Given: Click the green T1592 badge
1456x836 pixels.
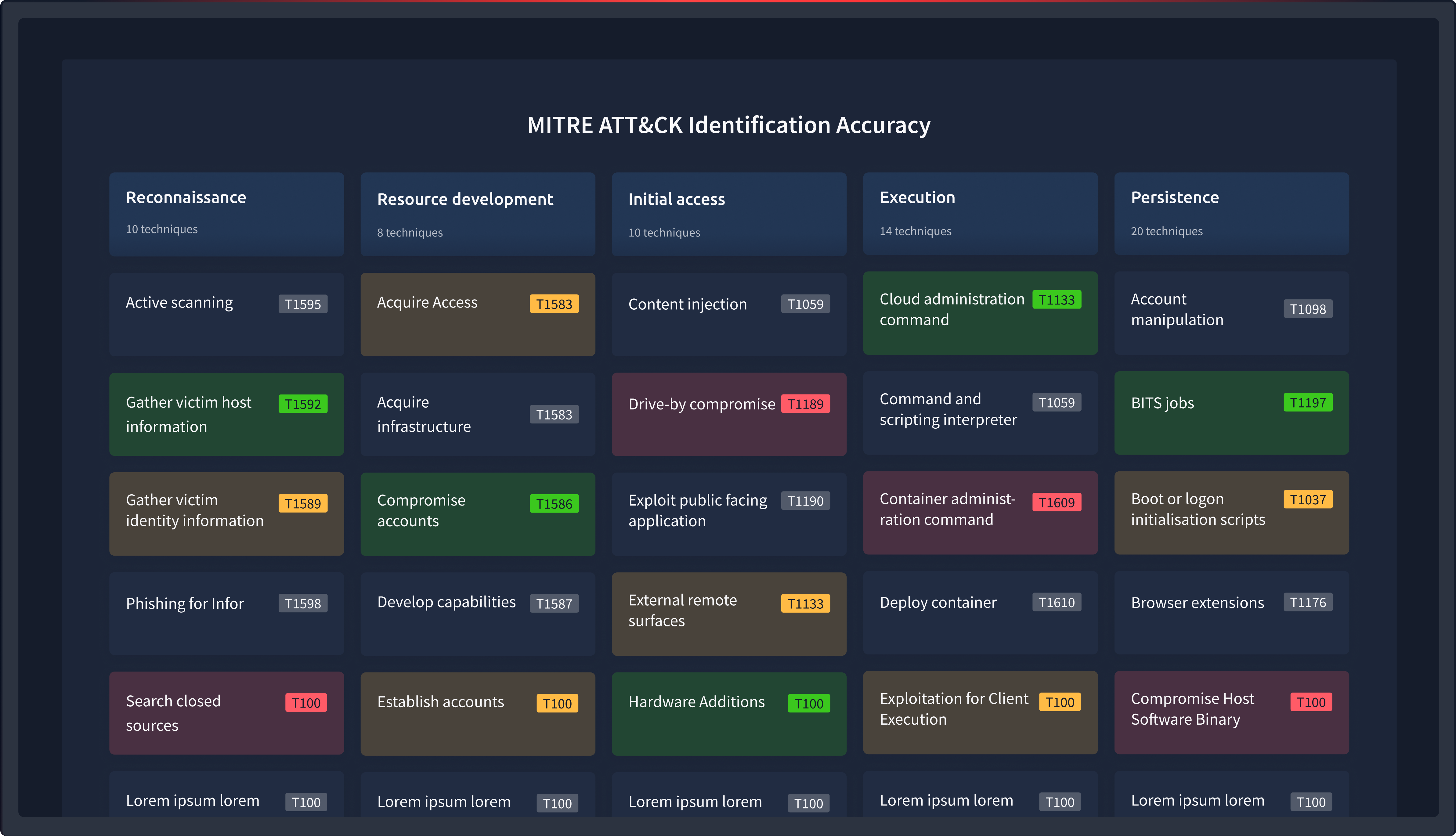Looking at the screenshot, I should (303, 404).
